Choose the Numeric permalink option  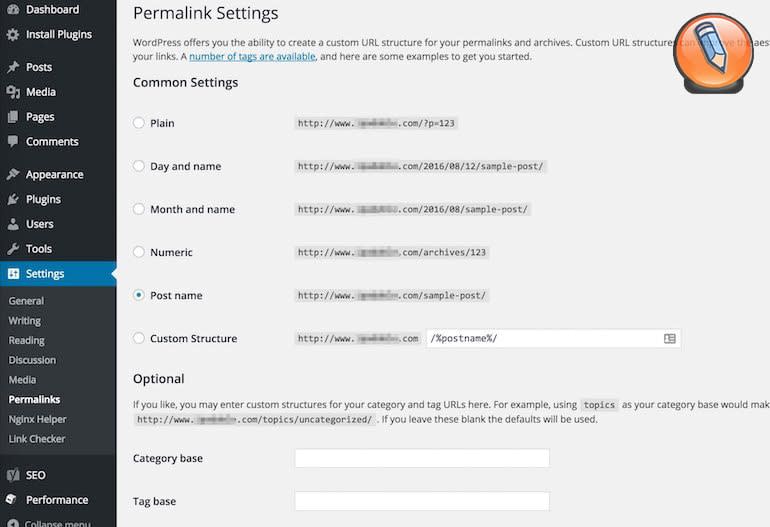tap(139, 252)
